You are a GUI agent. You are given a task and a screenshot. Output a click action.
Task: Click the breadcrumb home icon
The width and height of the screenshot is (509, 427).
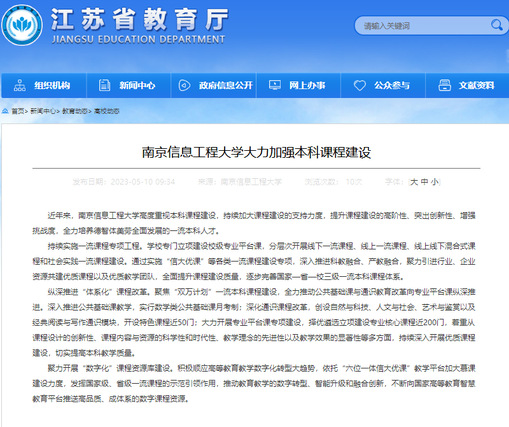5,111
